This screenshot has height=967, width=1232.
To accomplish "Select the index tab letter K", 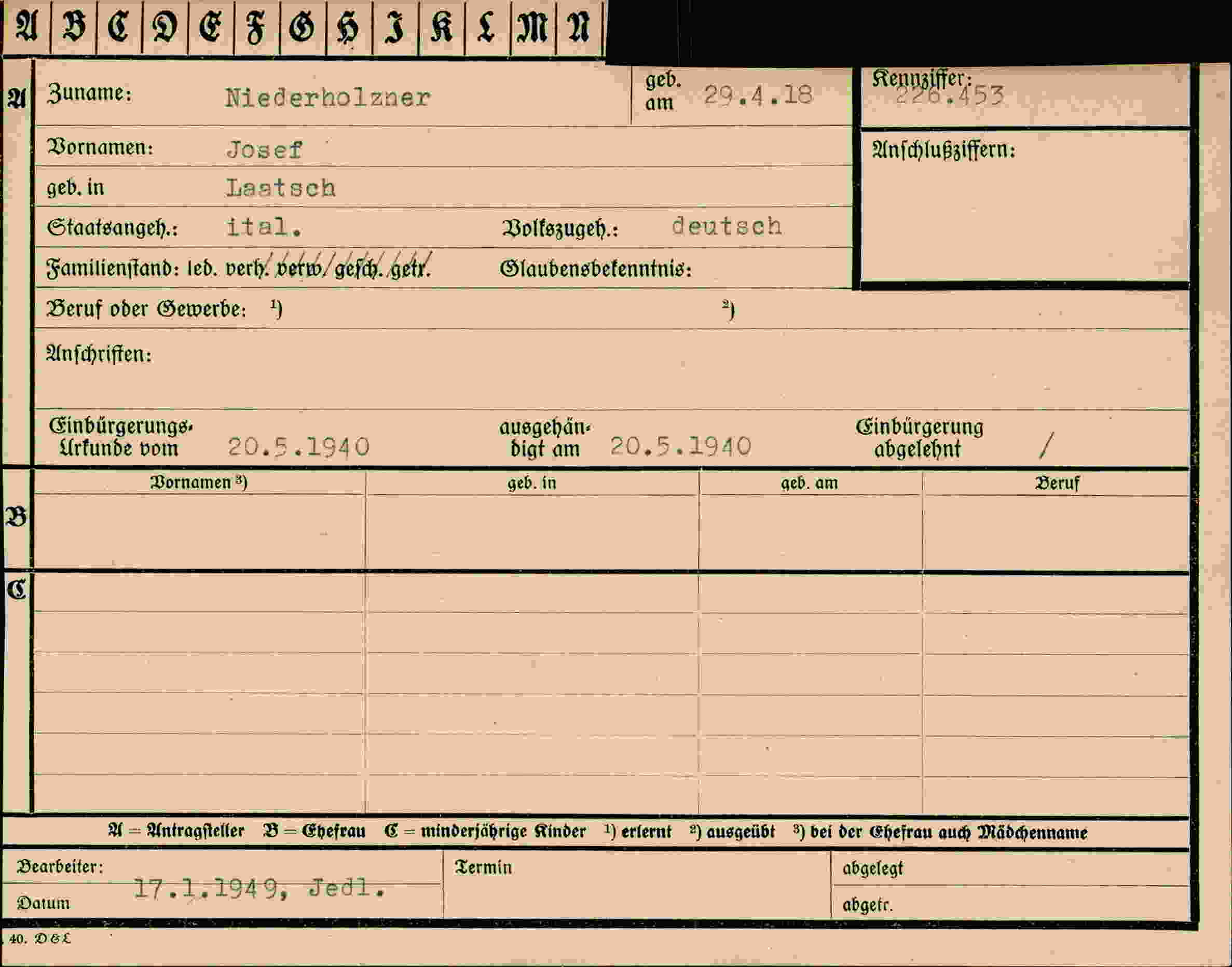I will point(441,27).
